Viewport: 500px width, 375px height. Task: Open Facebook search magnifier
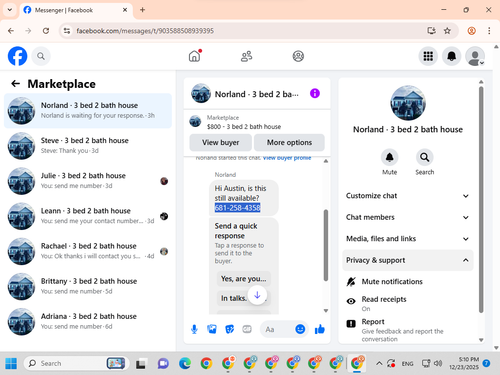(41, 56)
